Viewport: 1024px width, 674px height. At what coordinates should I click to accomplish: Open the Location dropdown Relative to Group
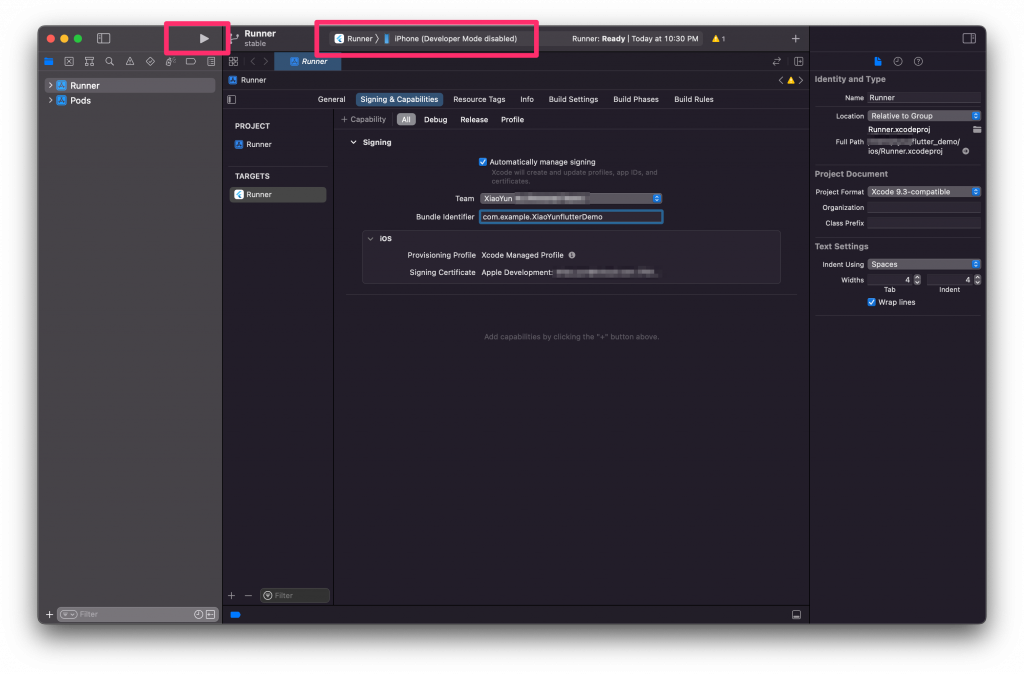coord(924,116)
